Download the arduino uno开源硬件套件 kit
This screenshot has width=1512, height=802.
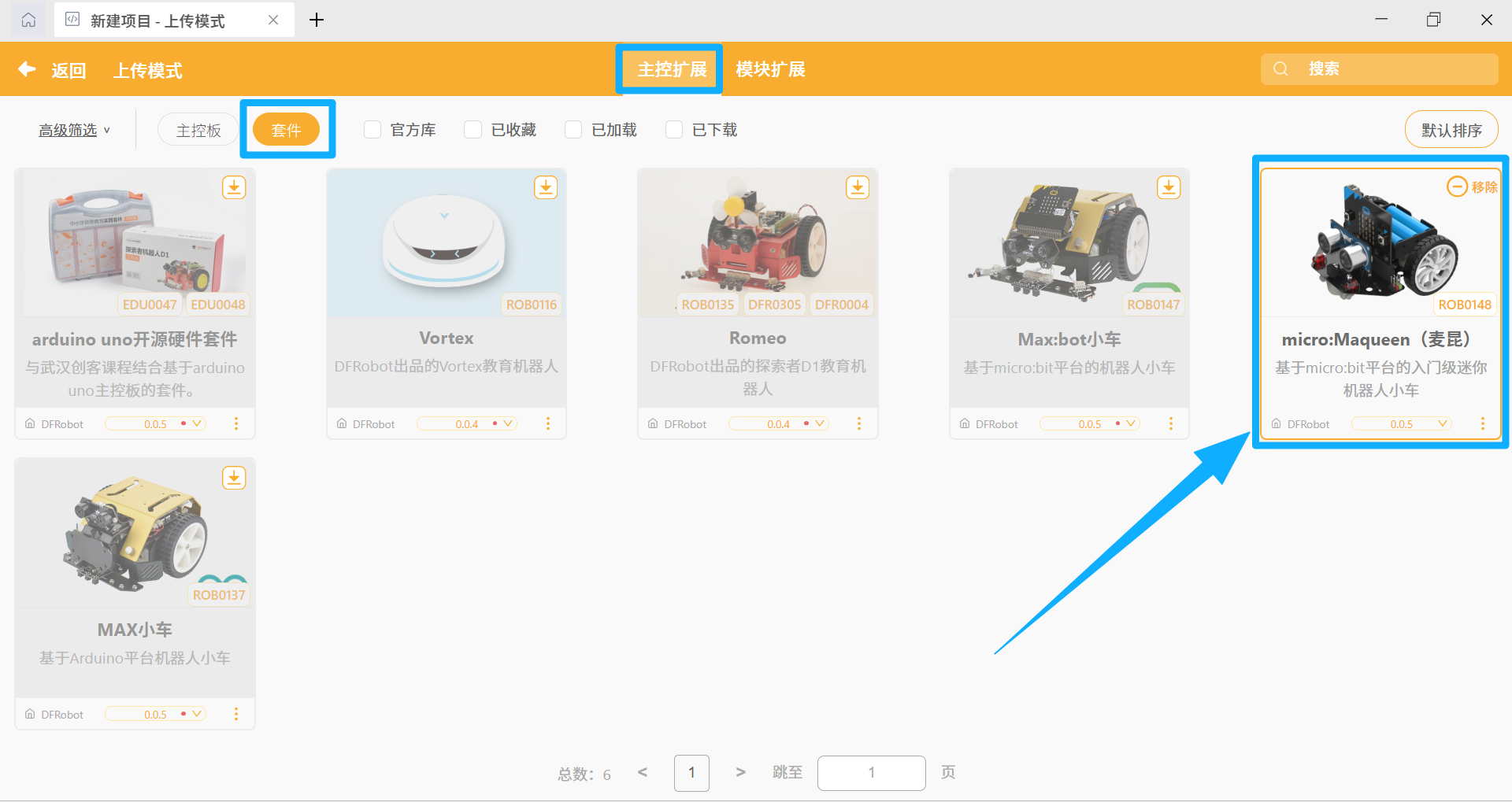[x=234, y=187]
